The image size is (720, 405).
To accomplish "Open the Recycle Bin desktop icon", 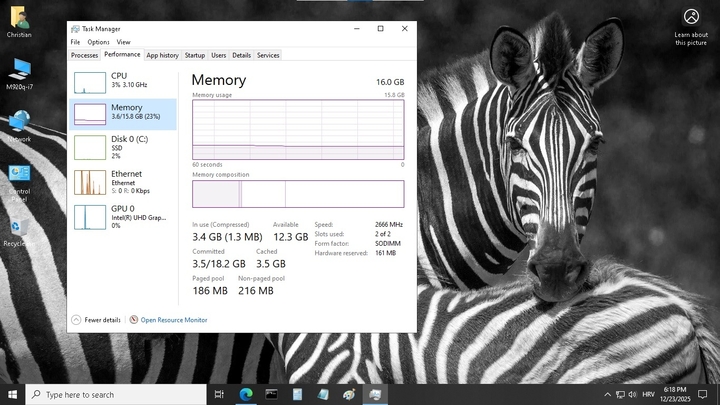I will [18, 229].
